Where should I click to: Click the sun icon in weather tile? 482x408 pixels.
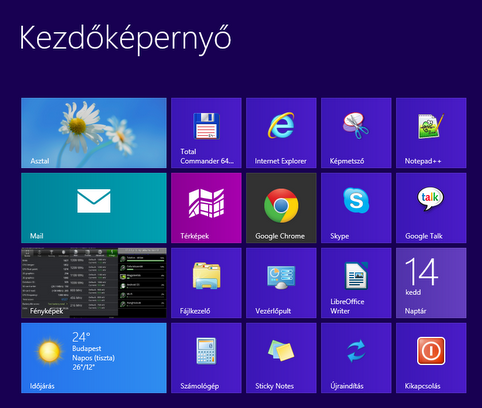point(49,351)
